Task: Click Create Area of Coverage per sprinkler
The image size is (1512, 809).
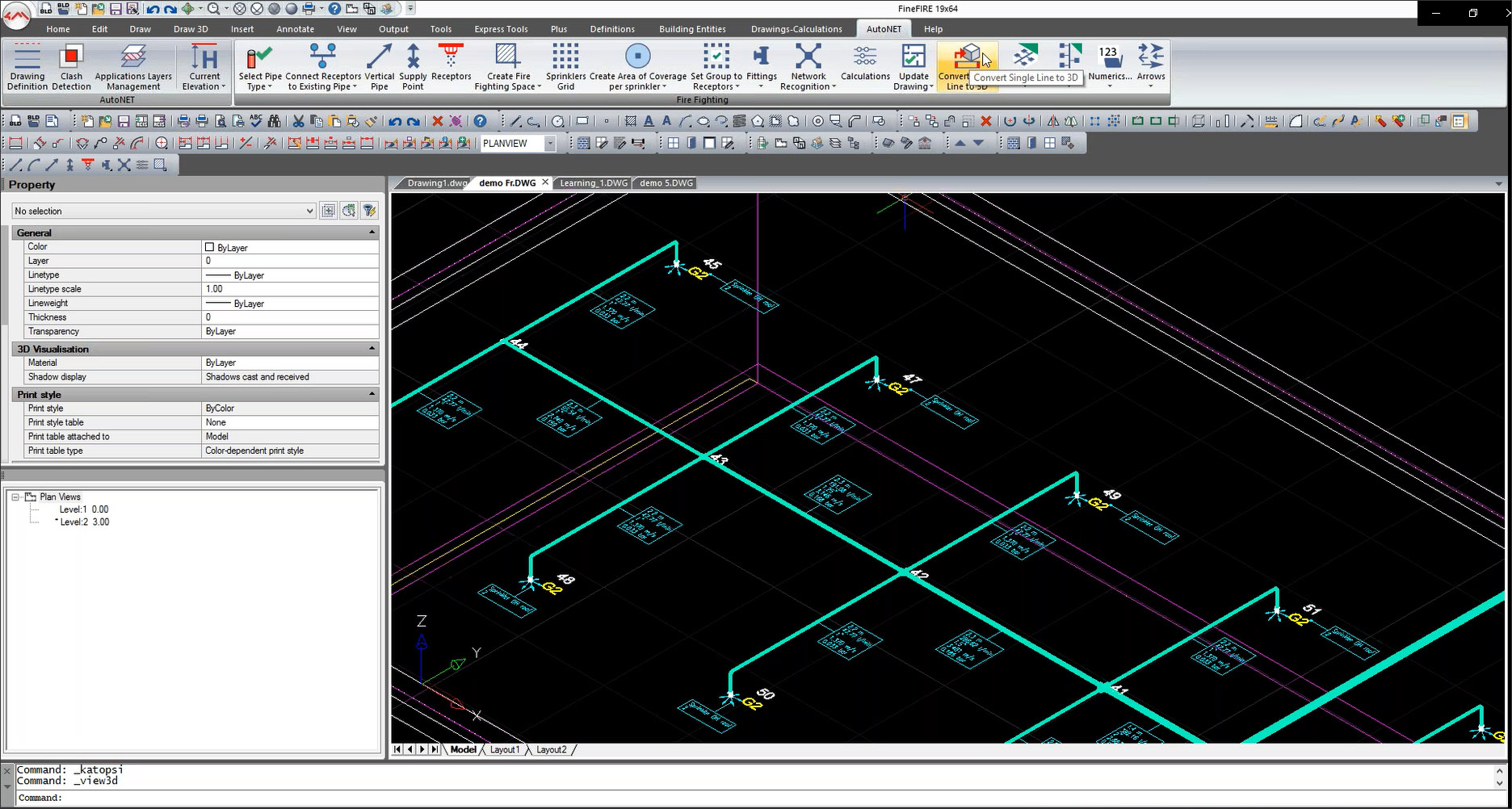Action: pyautogui.click(x=637, y=67)
